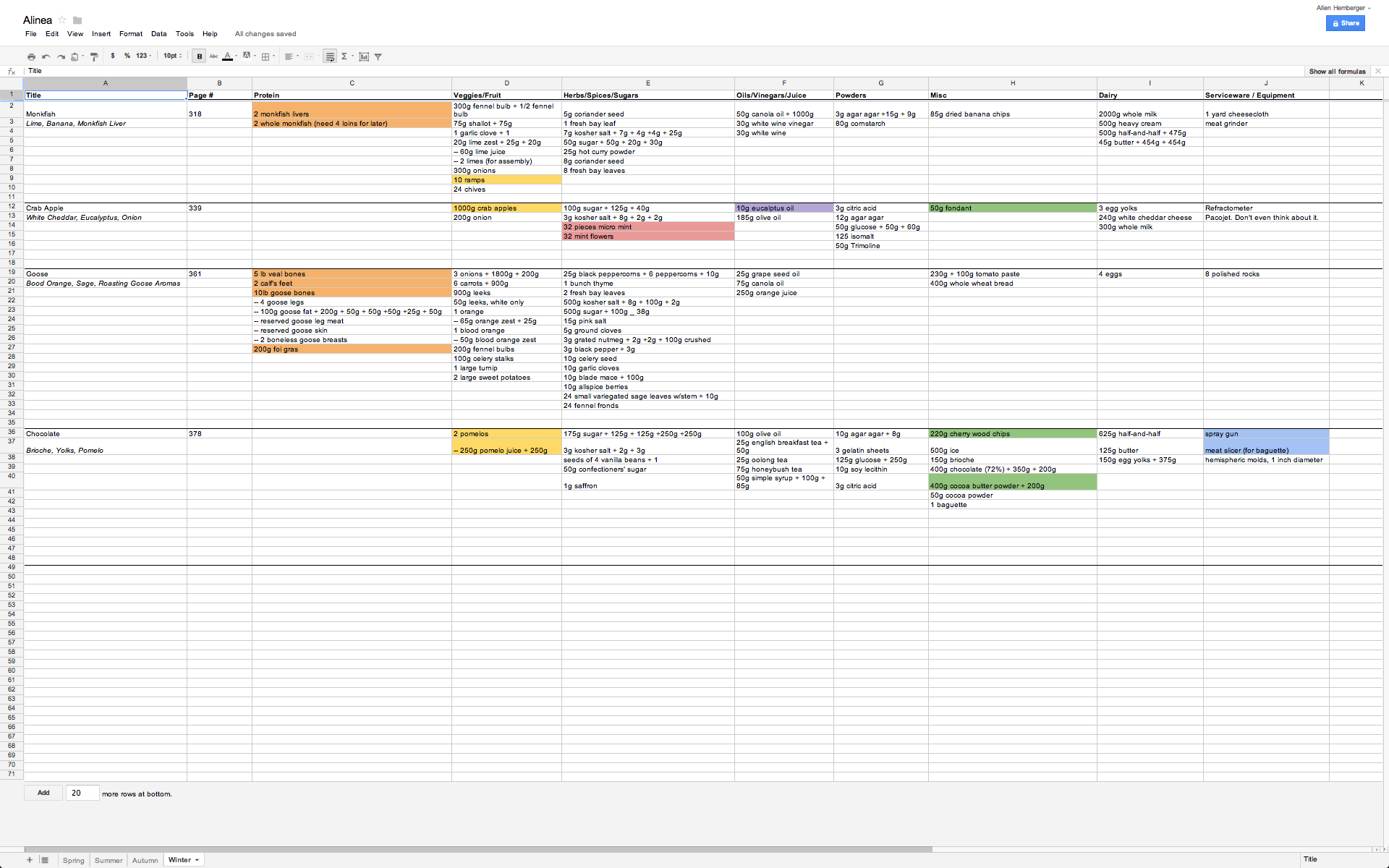The height and width of the screenshot is (868, 1389).
Task: Click the fx formula bar icon
Action: pos(12,71)
